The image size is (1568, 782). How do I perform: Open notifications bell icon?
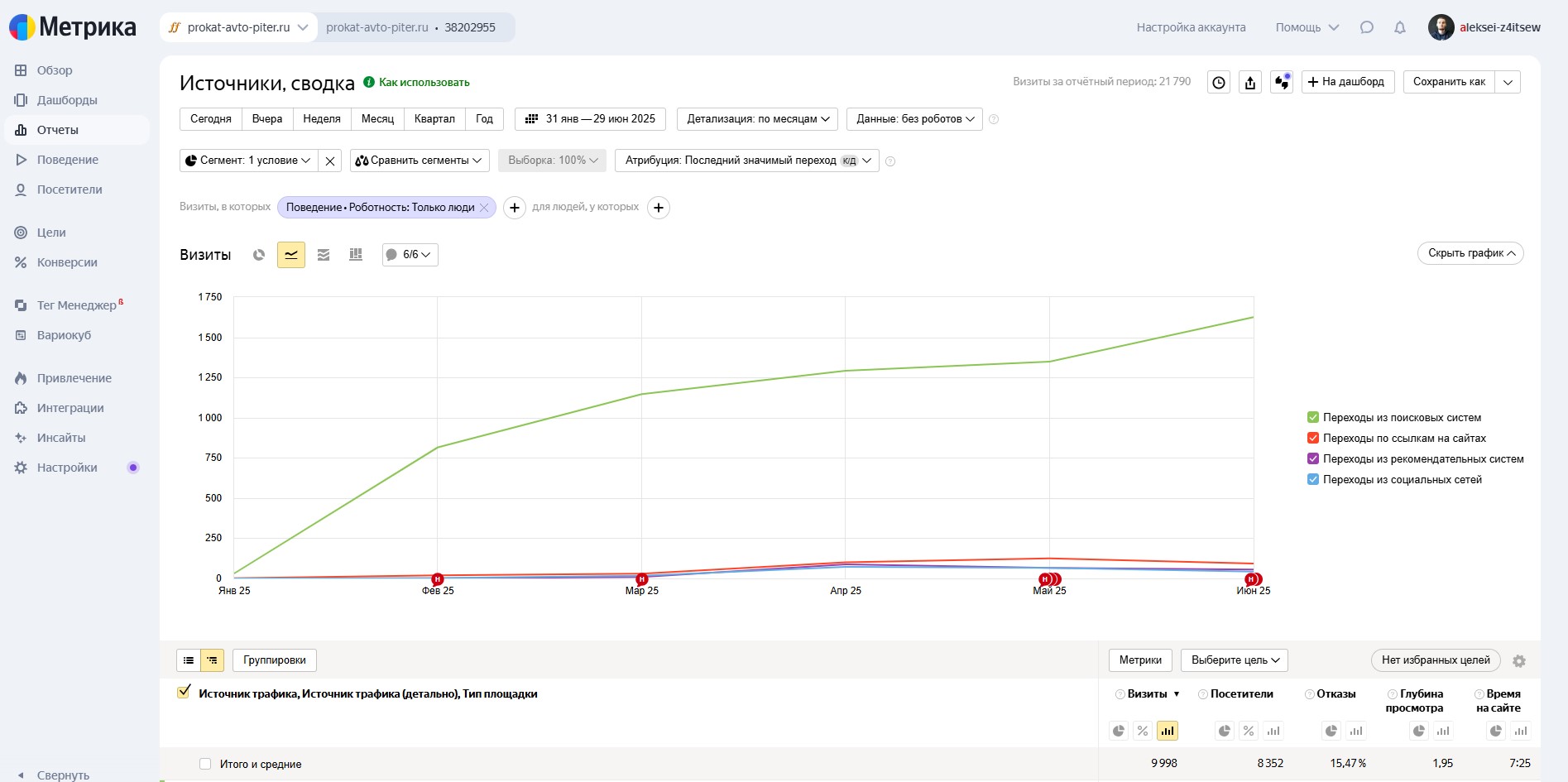coord(1400,27)
